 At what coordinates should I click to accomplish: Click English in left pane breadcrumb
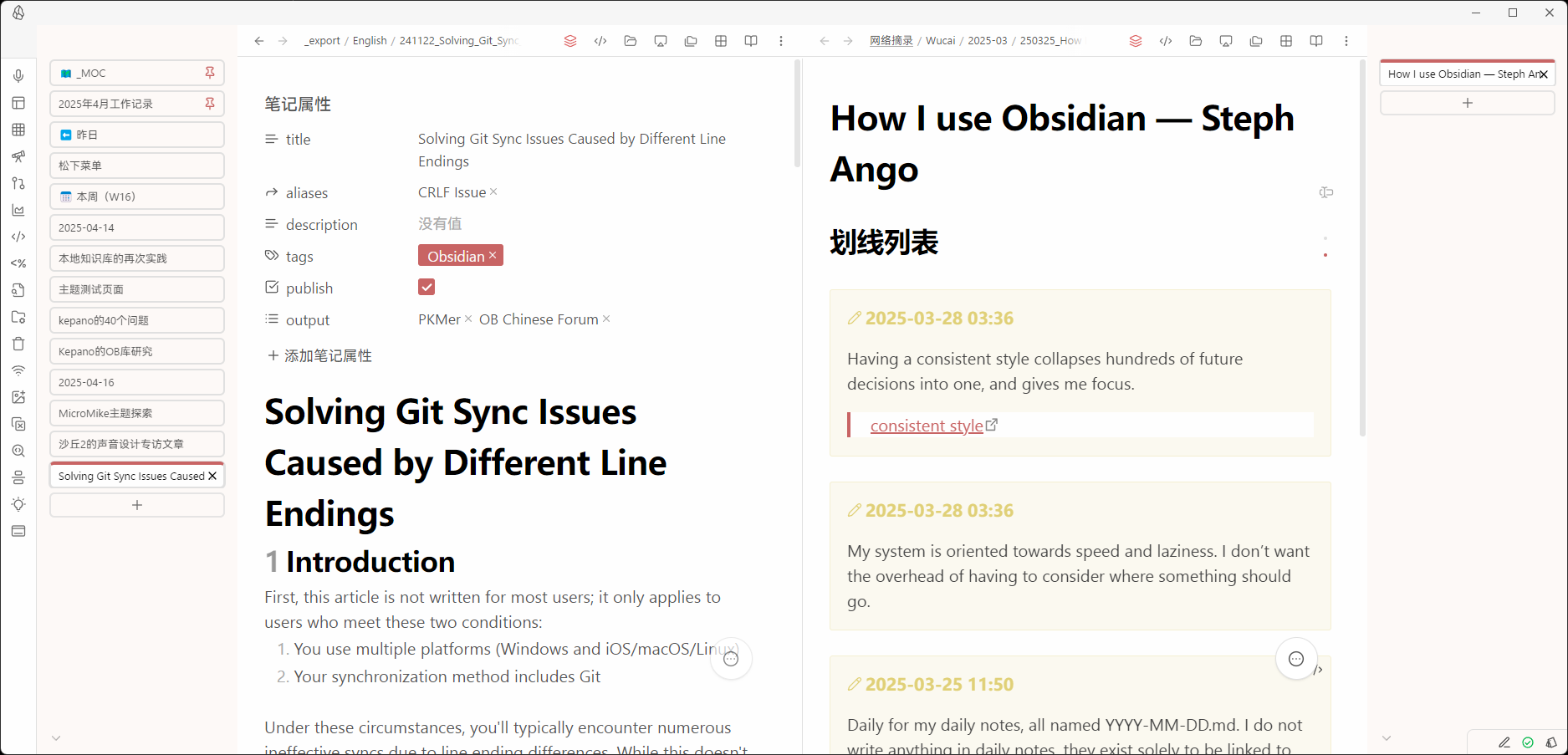(370, 41)
